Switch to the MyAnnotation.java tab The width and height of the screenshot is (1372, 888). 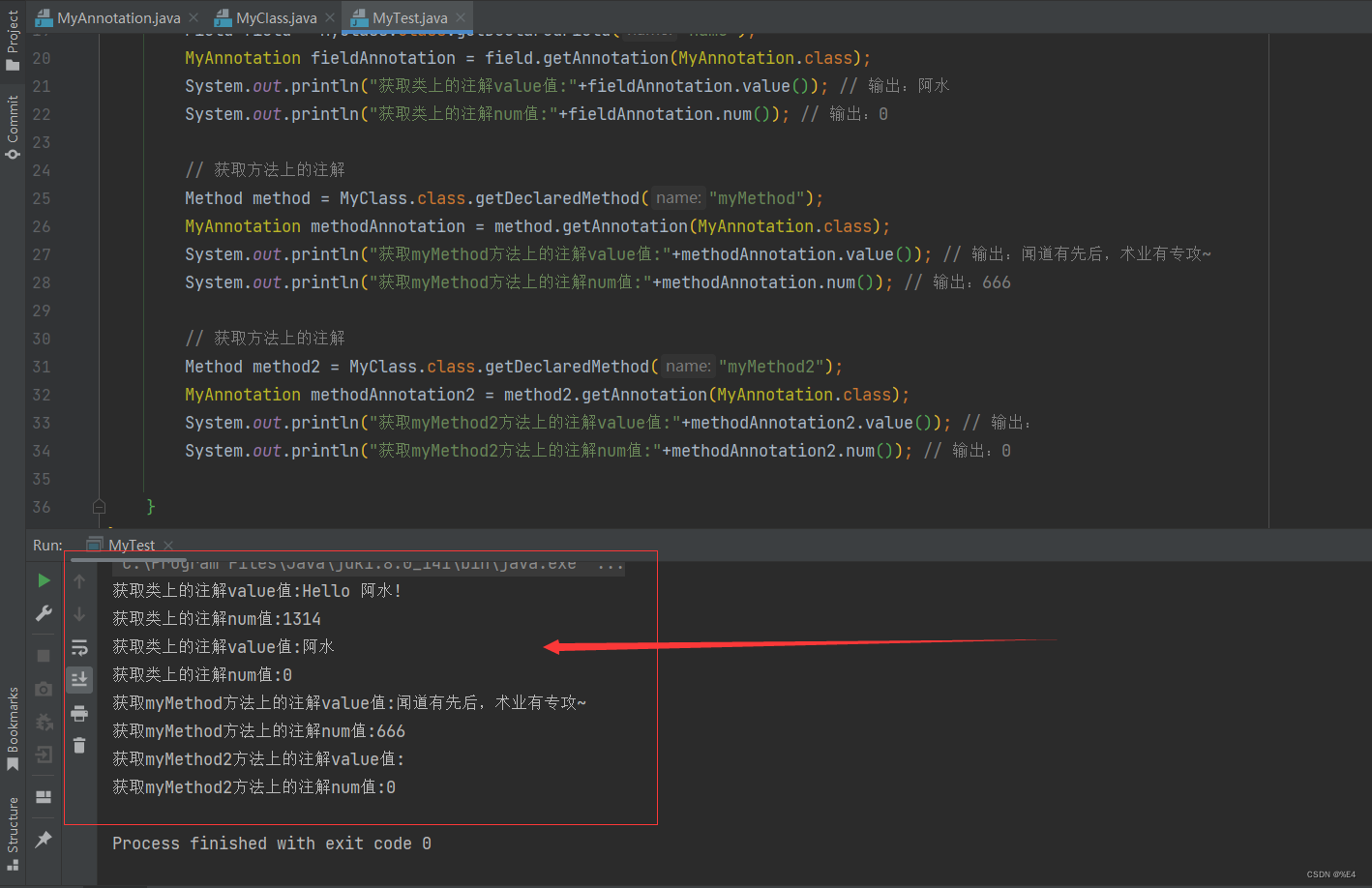click(x=118, y=17)
